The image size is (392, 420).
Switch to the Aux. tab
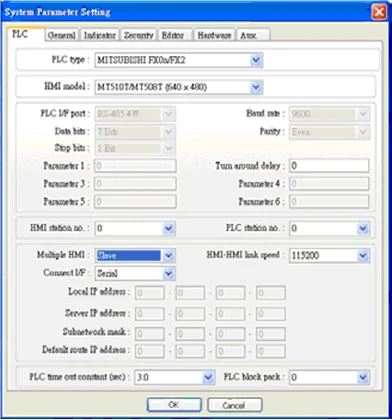[253, 35]
